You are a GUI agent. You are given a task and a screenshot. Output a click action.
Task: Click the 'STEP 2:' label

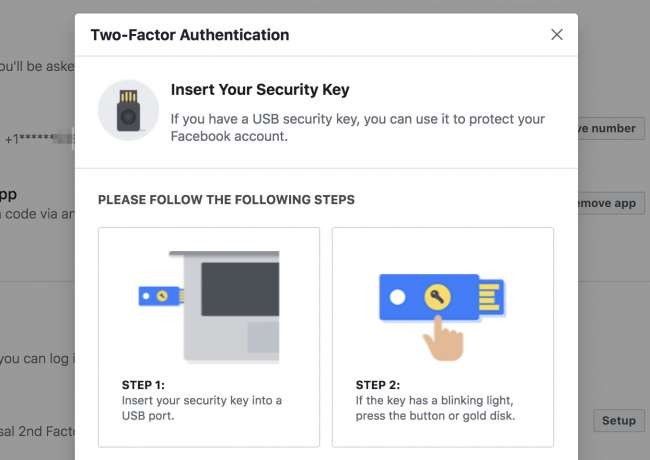377,384
